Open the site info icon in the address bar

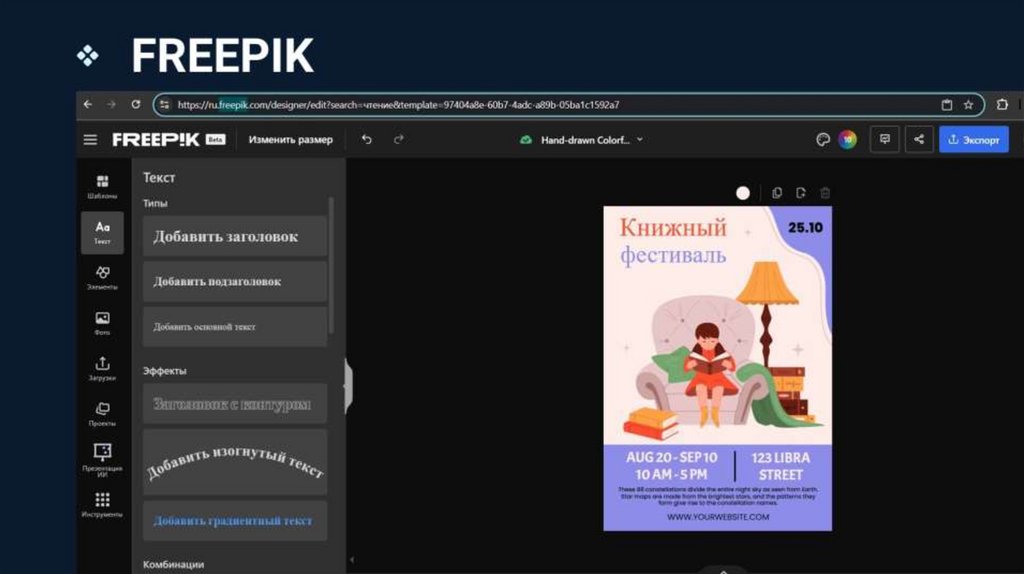coord(165,104)
